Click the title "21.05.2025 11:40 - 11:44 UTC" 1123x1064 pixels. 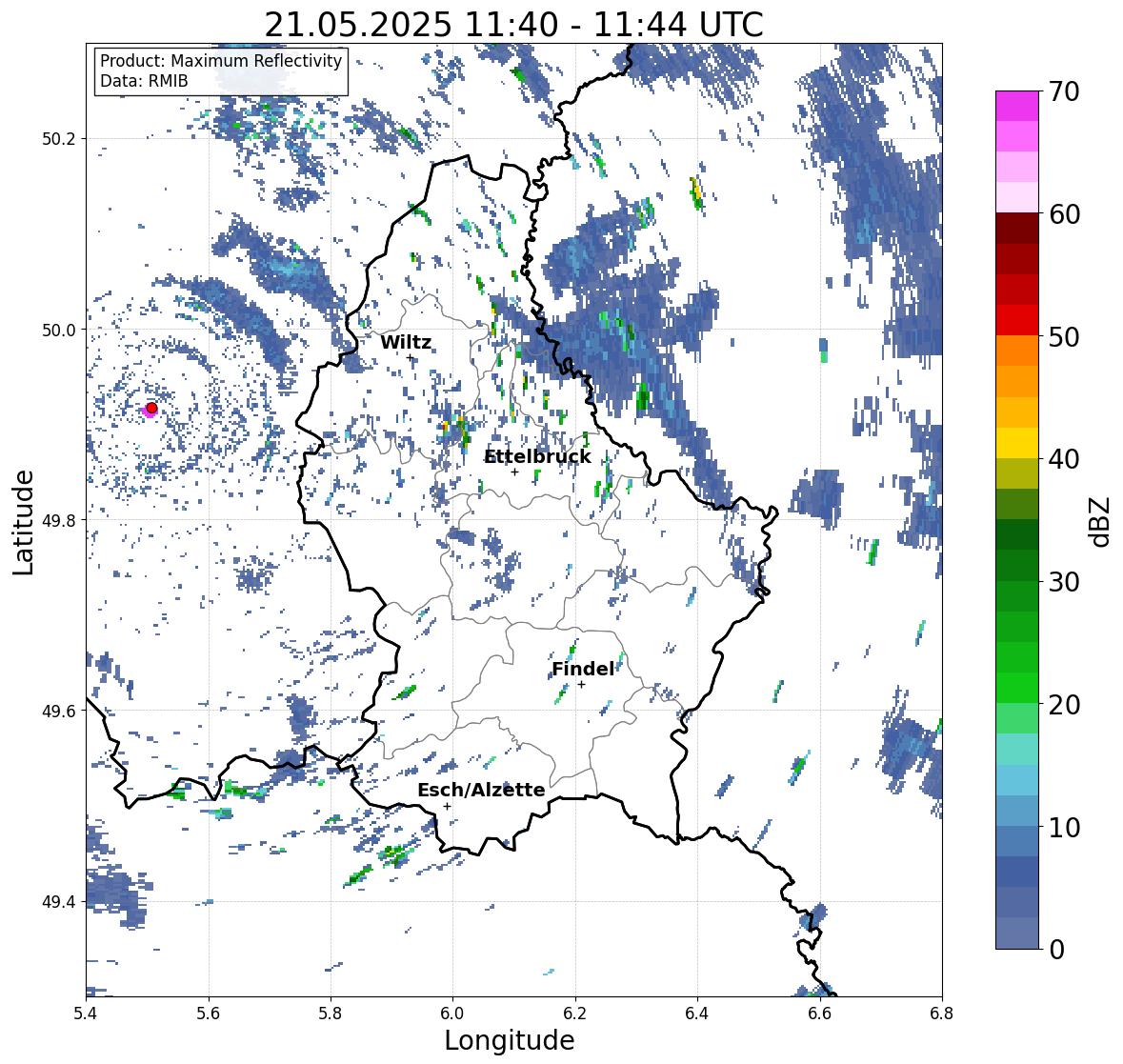coord(513,25)
